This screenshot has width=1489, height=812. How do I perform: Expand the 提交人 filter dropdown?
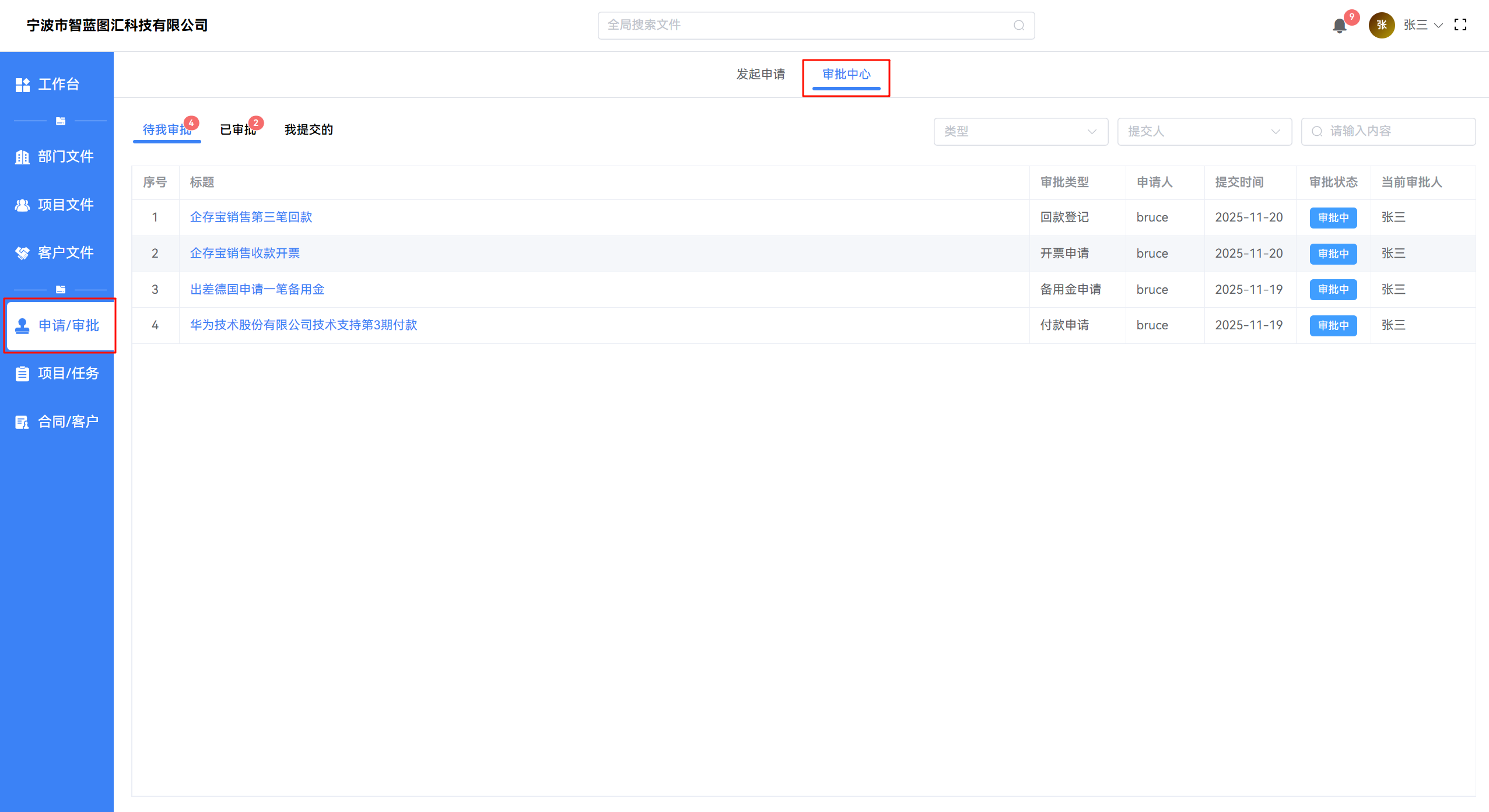pyautogui.click(x=1204, y=132)
